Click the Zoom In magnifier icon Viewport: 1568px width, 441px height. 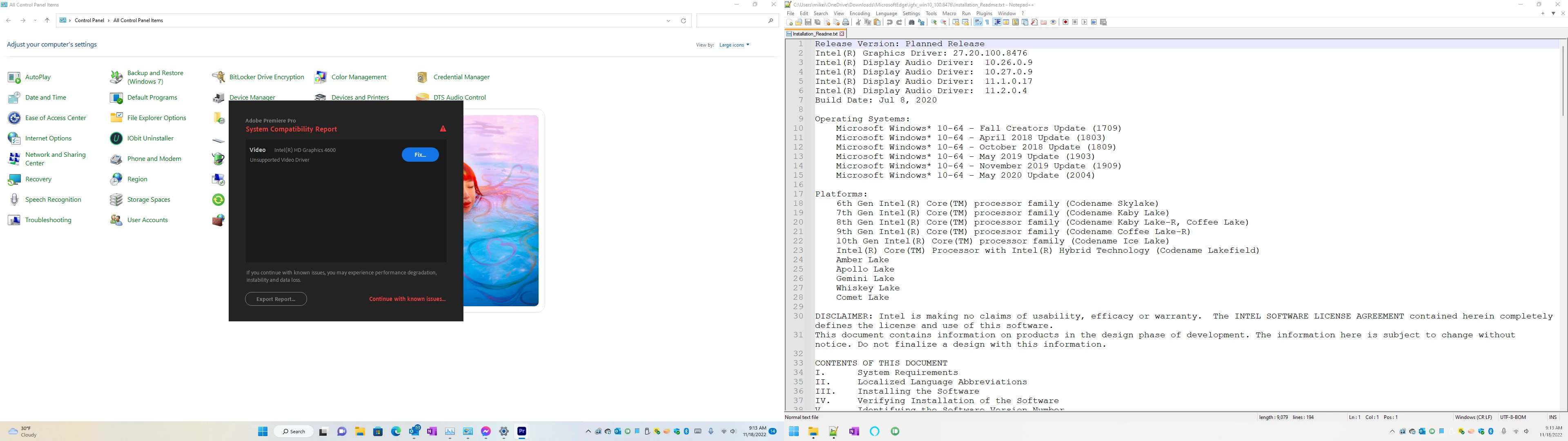(x=934, y=22)
